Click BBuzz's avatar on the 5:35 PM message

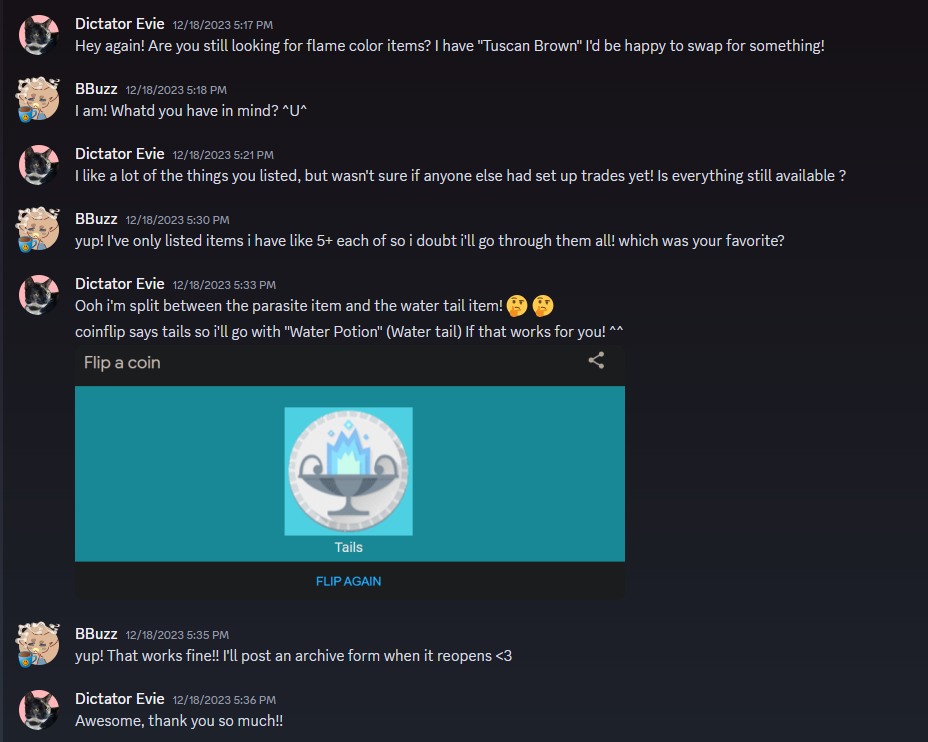tap(39, 644)
